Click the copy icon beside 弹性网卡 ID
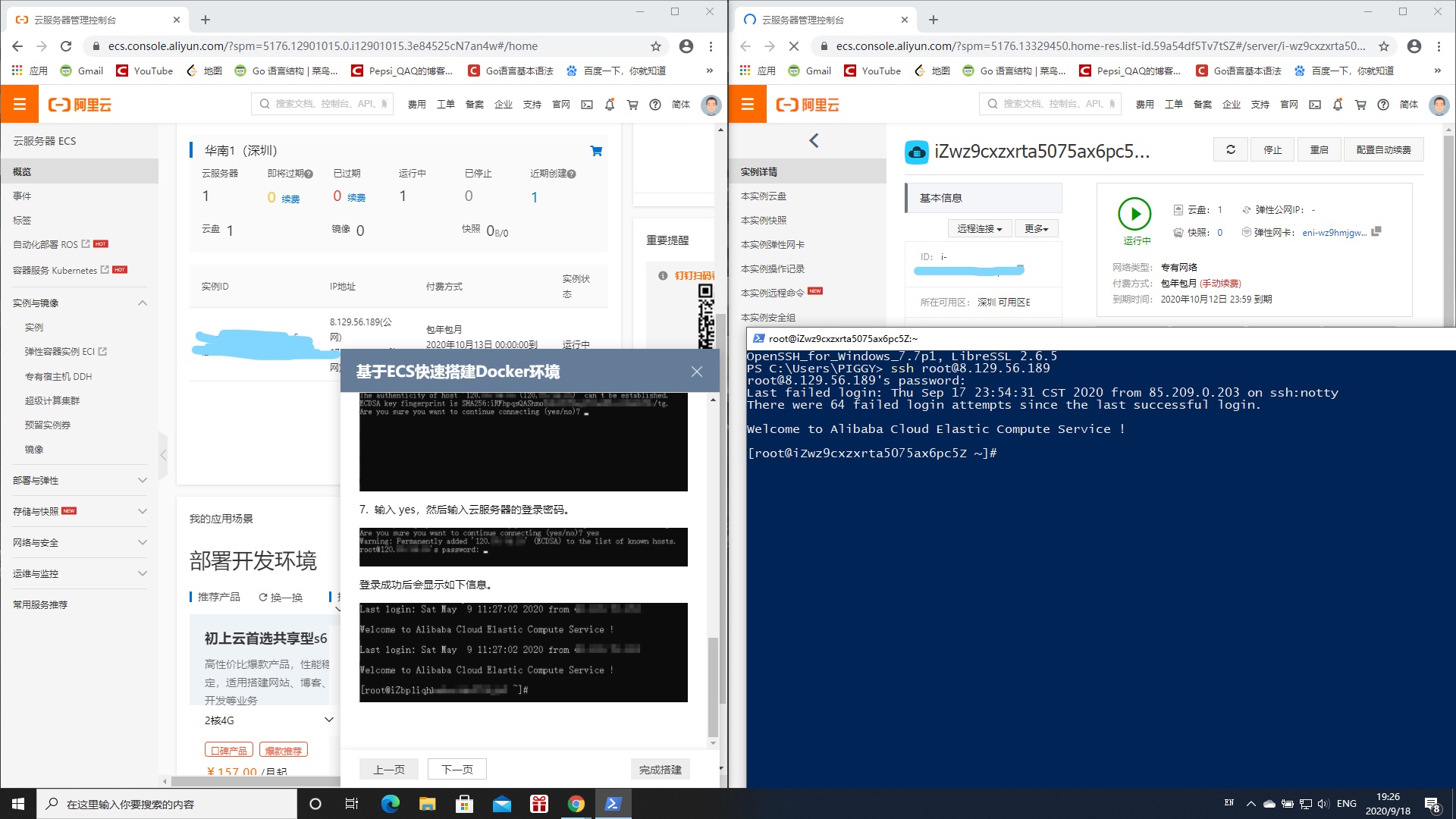1456x819 pixels. [1376, 232]
